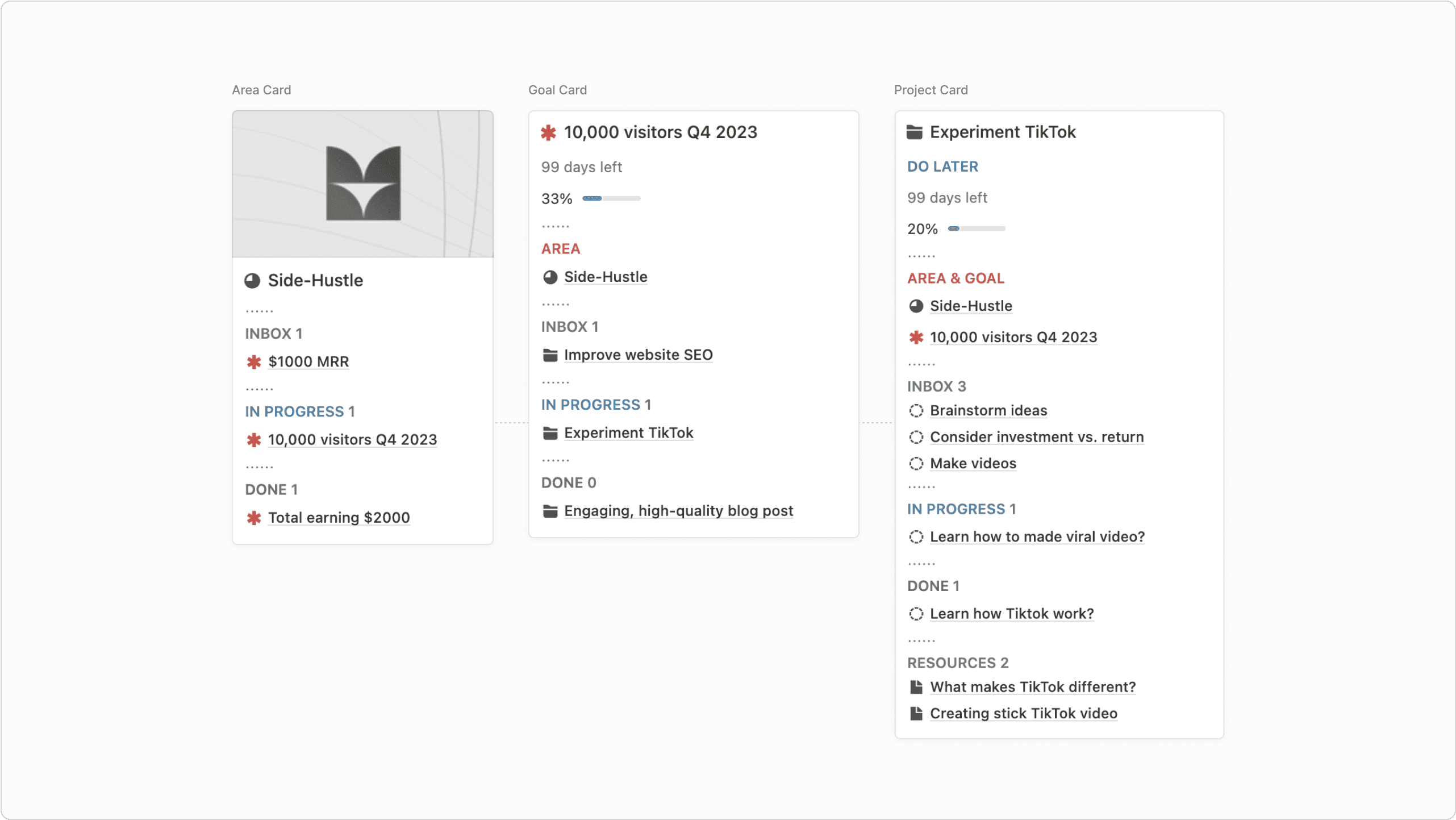Open the Consider investment vs. return task
Image resolution: width=1456 pixels, height=820 pixels.
[x=1037, y=437]
